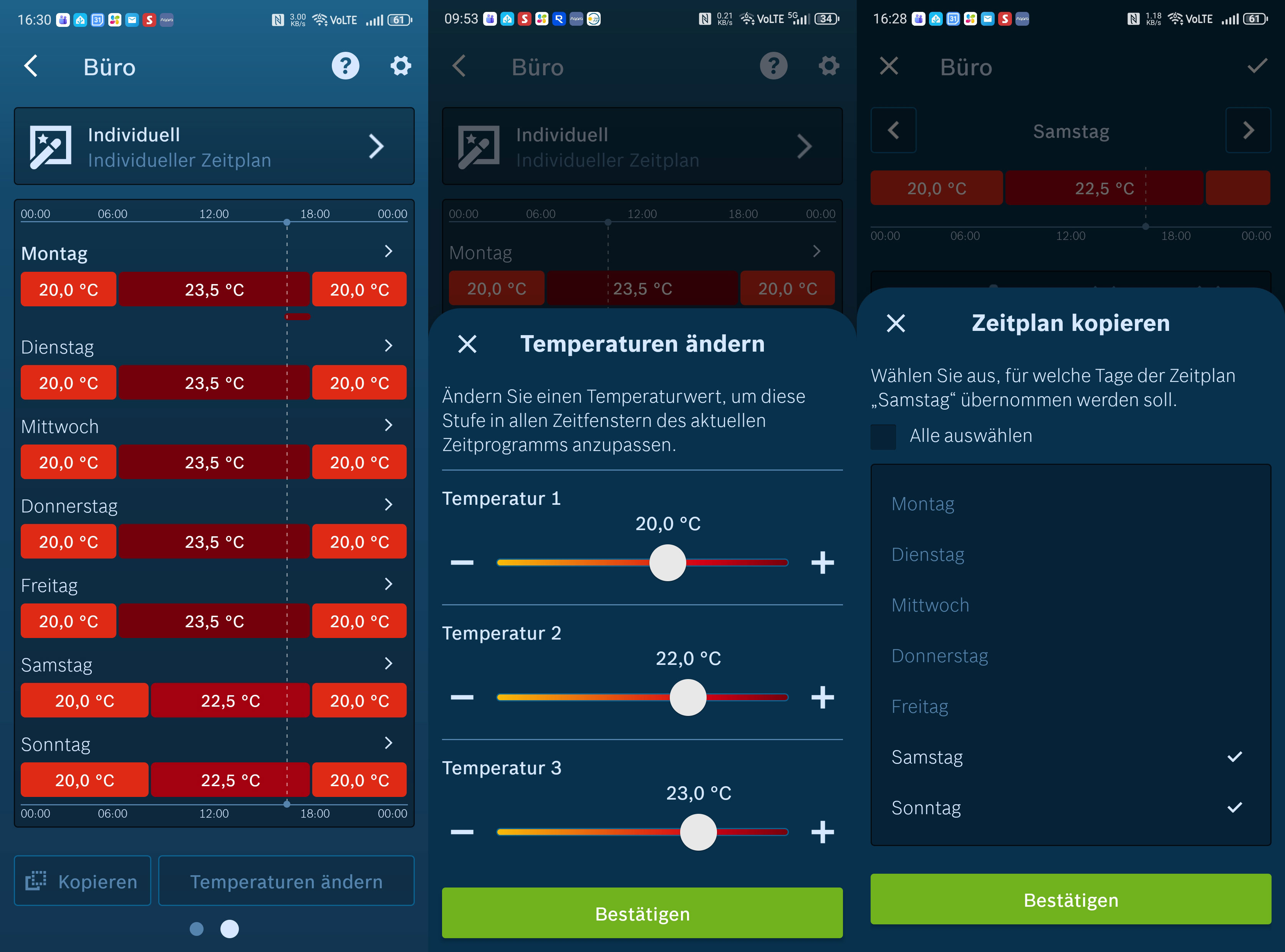Screen dimensions: 1285x952
Task: Decrease Temperatur 3 with the minus icon
Action: point(462,831)
